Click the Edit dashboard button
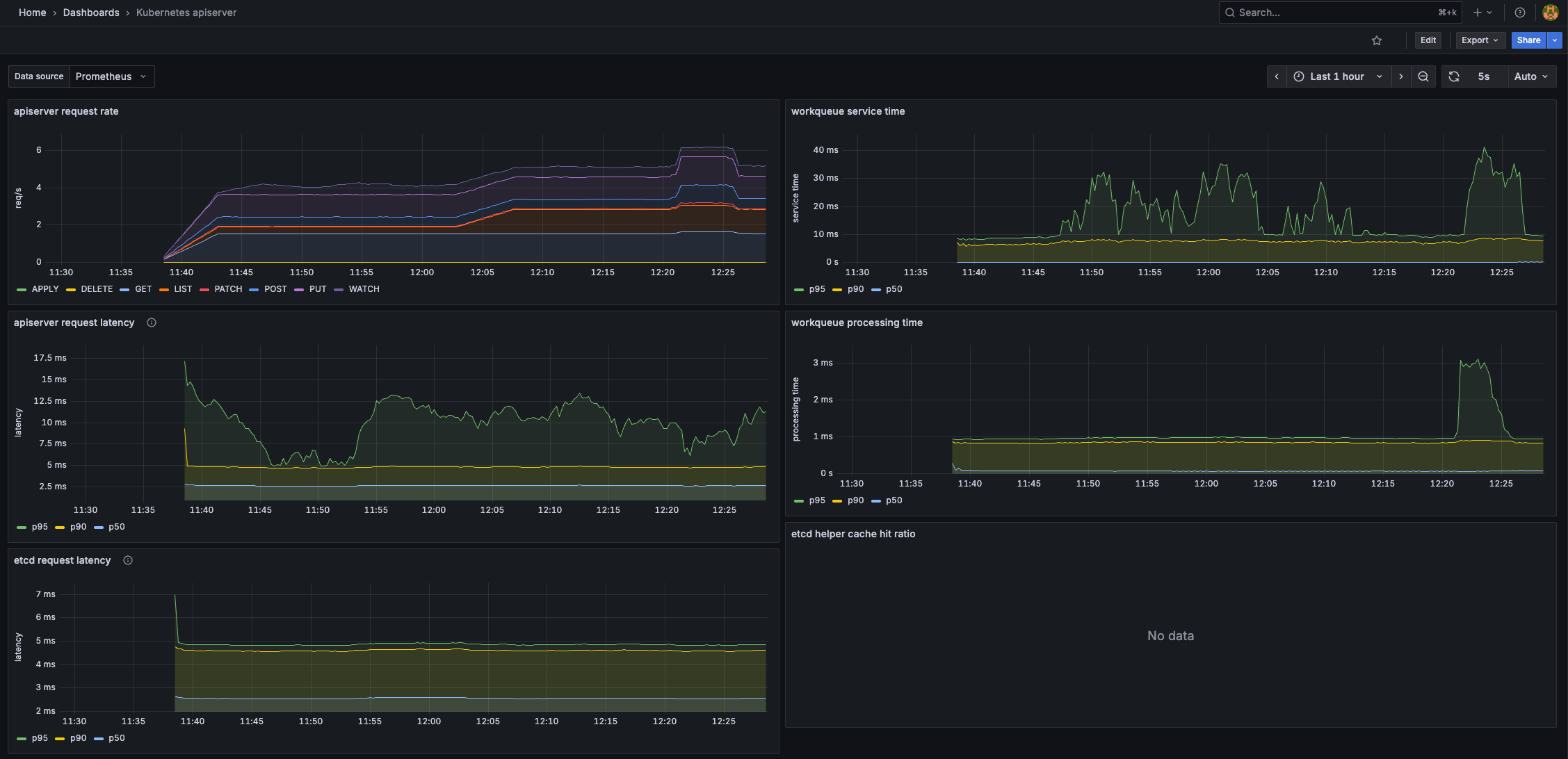The width and height of the screenshot is (1568, 759). pos(1428,40)
